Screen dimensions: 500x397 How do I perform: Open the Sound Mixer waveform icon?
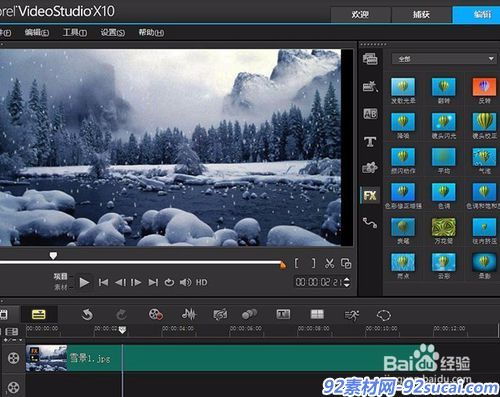point(189,314)
